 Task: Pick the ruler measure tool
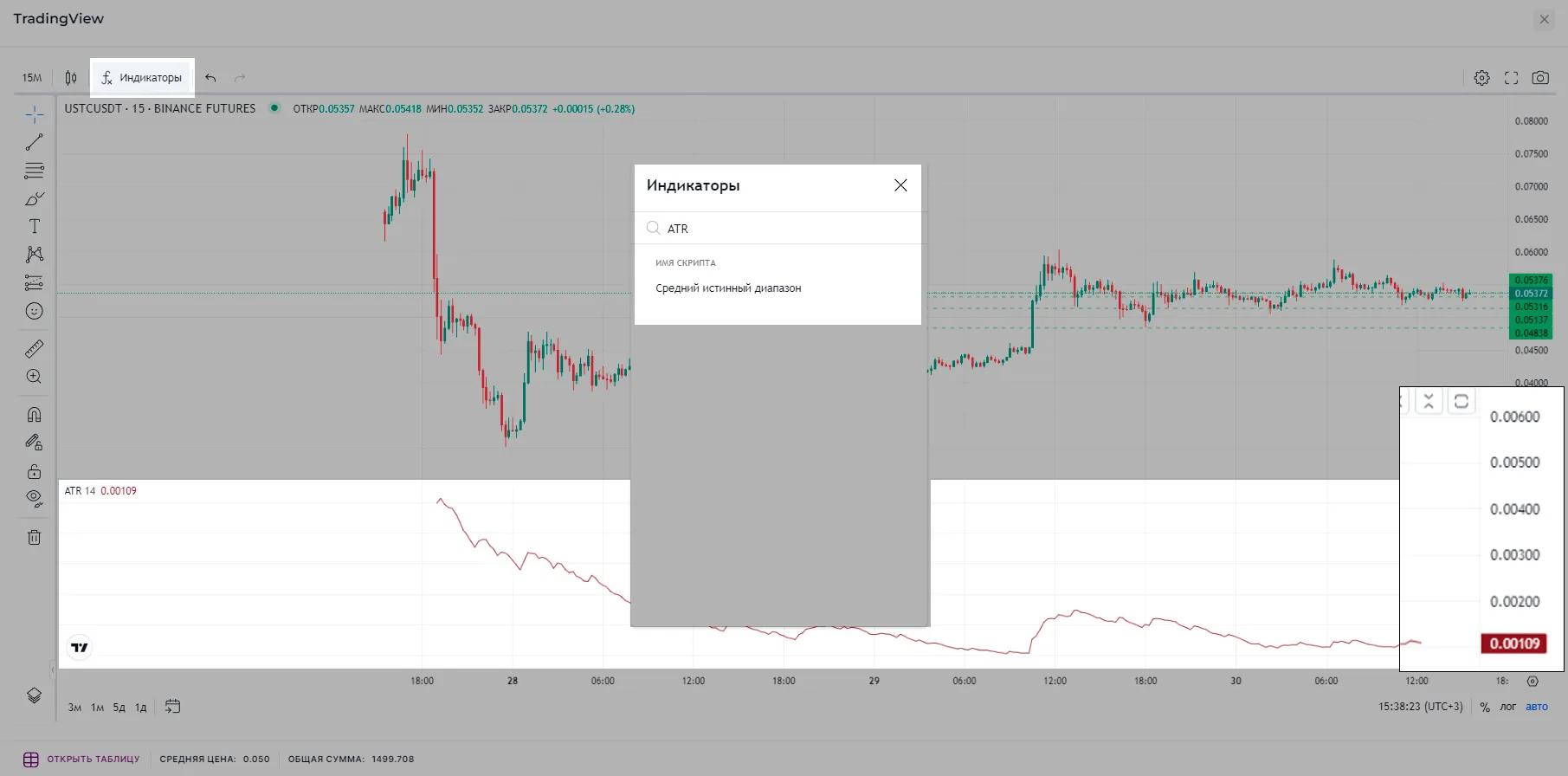[x=35, y=349]
